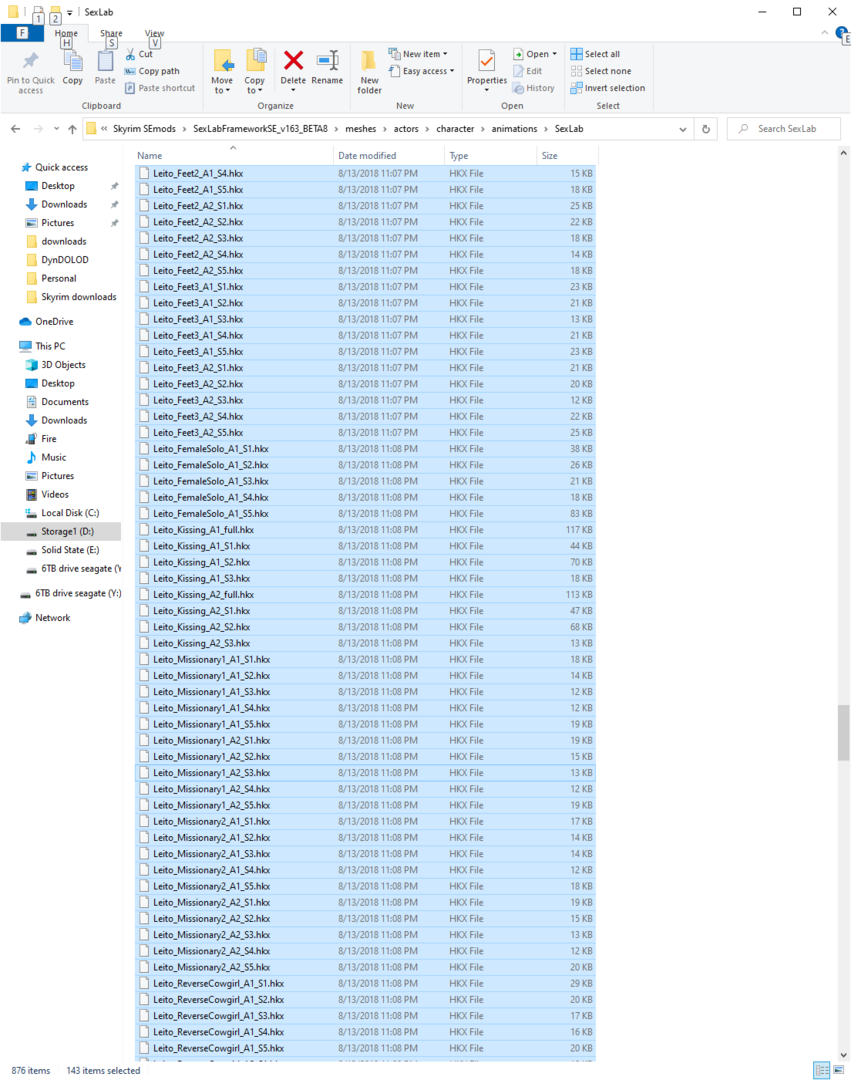Screen dimensions: 851x1080
Task: Open Help question mark icon
Action: click(x=841, y=33)
